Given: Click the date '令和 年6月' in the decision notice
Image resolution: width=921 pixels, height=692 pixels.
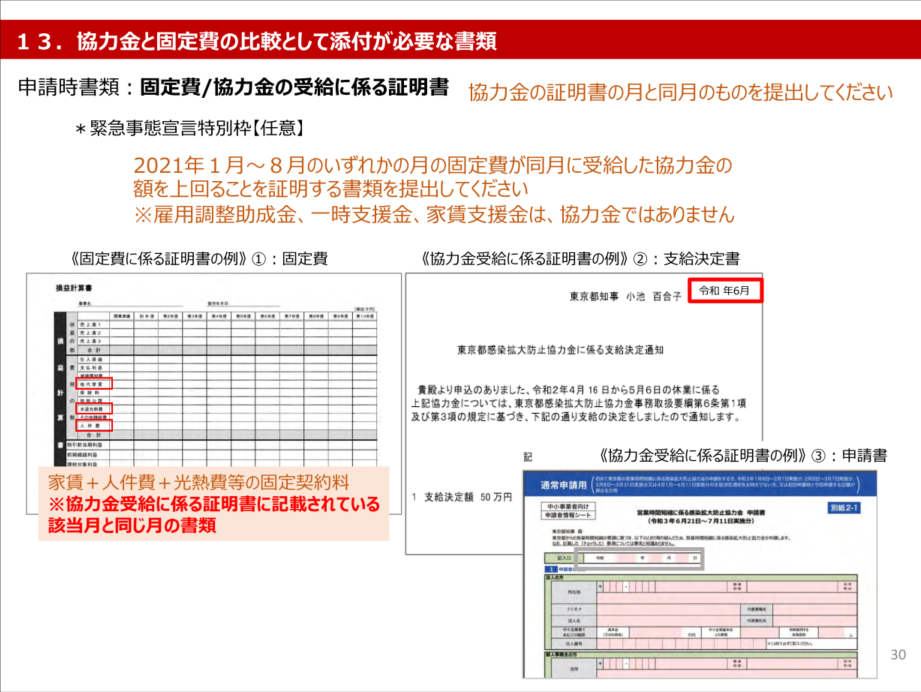Looking at the screenshot, I should tap(725, 291).
